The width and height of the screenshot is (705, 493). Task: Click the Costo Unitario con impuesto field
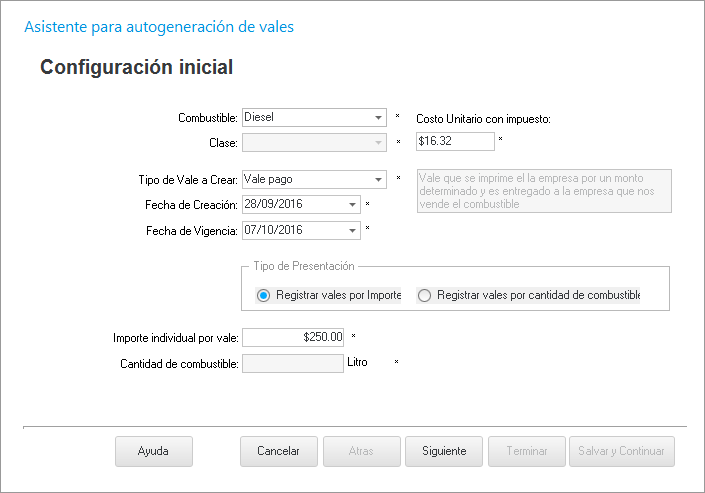tap(454, 142)
